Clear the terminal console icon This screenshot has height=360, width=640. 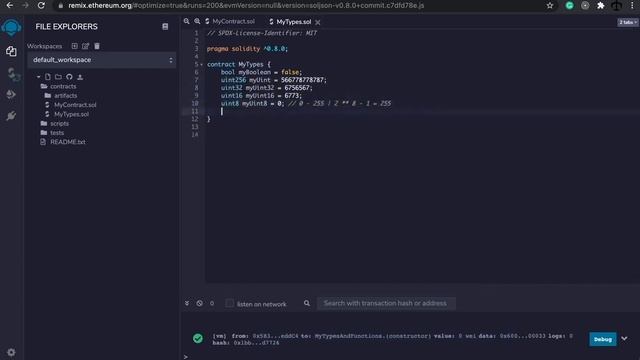[199, 303]
